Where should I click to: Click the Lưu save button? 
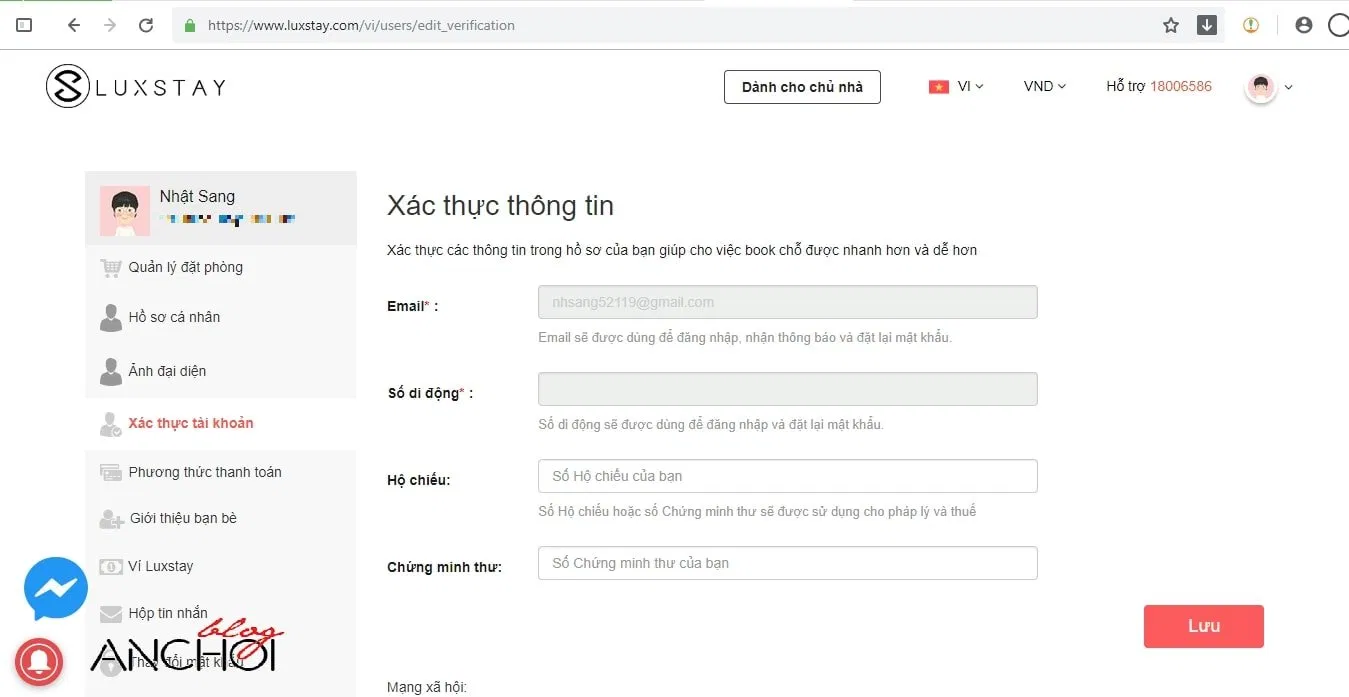click(x=1204, y=626)
